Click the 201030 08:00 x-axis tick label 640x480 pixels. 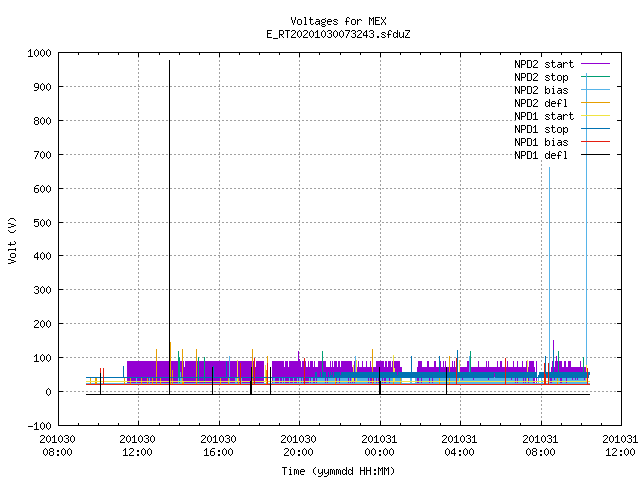coord(58,445)
